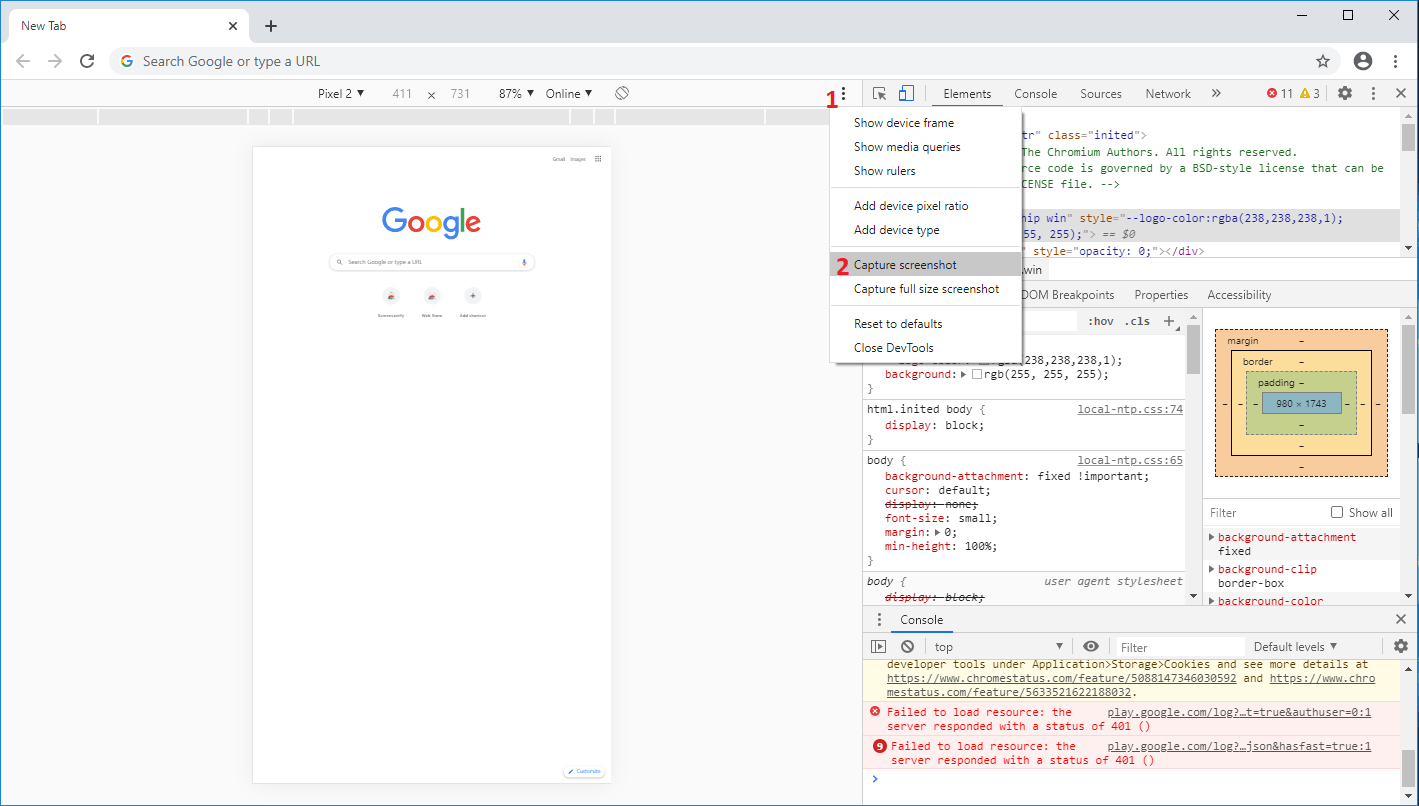
Task: Toggle .cls element classes pane
Action: [1136, 320]
